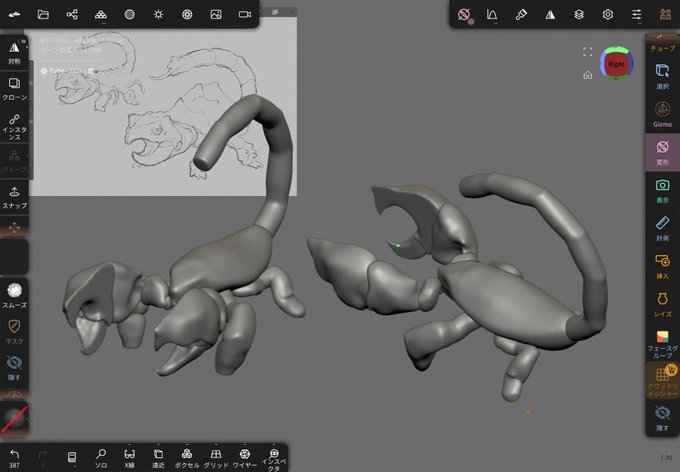
Task: Select the 挿入 insert tool
Action: (x=662, y=266)
